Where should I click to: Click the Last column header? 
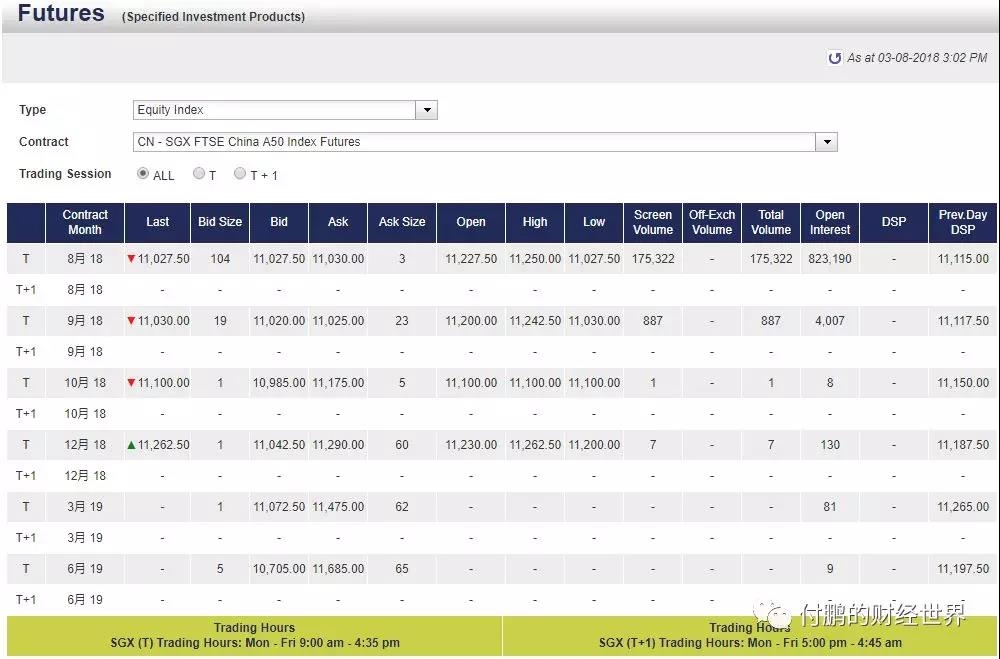[157, 222]
